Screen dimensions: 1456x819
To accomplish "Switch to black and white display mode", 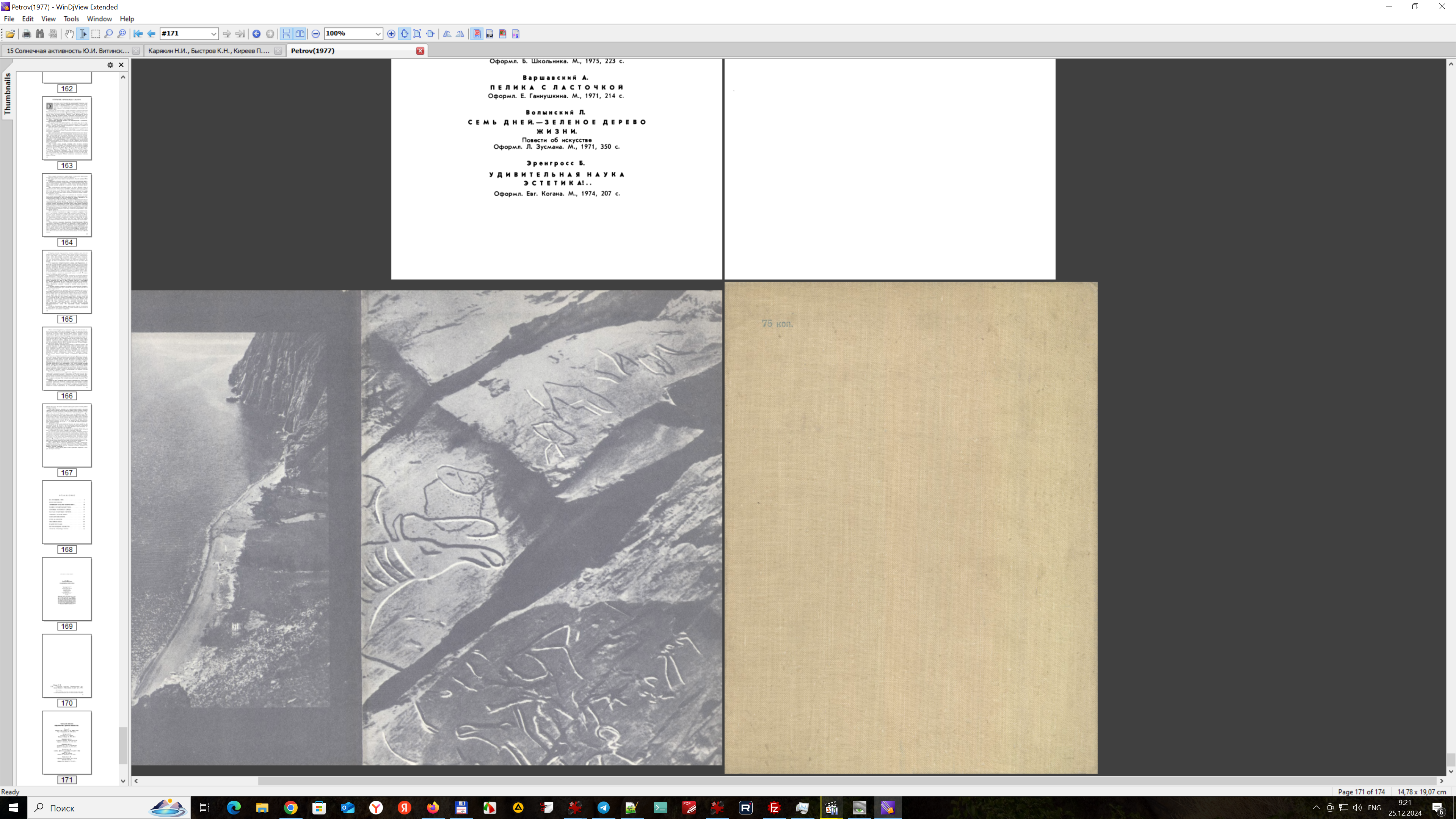I will click(x=490, y=34).
